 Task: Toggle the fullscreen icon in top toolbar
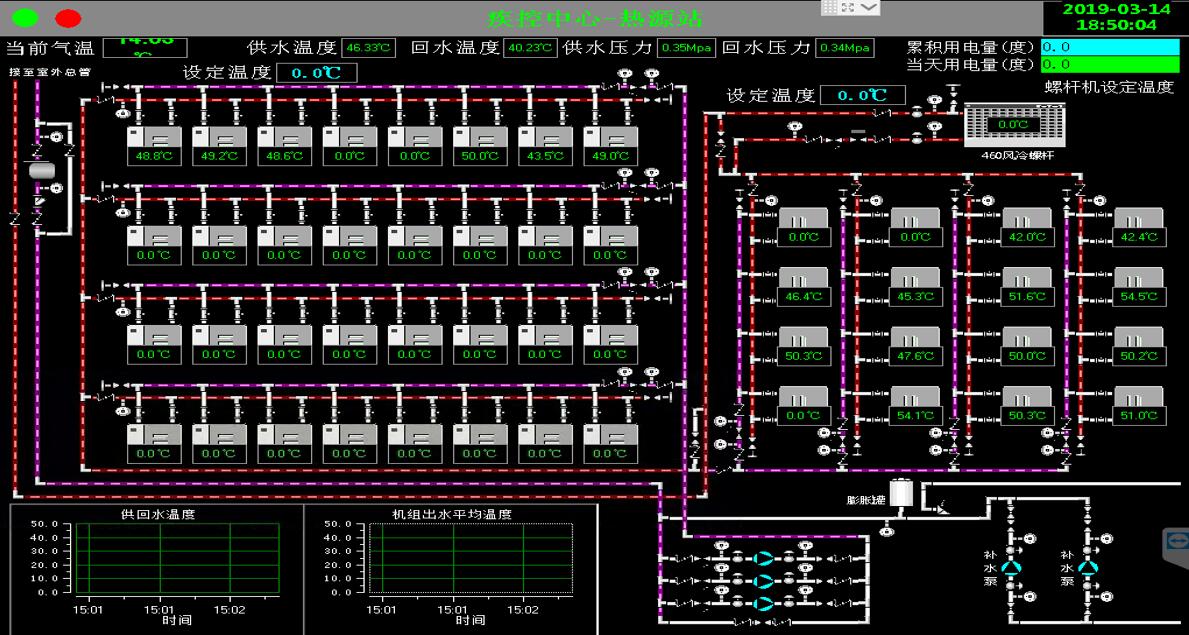[x=848, y=7]
